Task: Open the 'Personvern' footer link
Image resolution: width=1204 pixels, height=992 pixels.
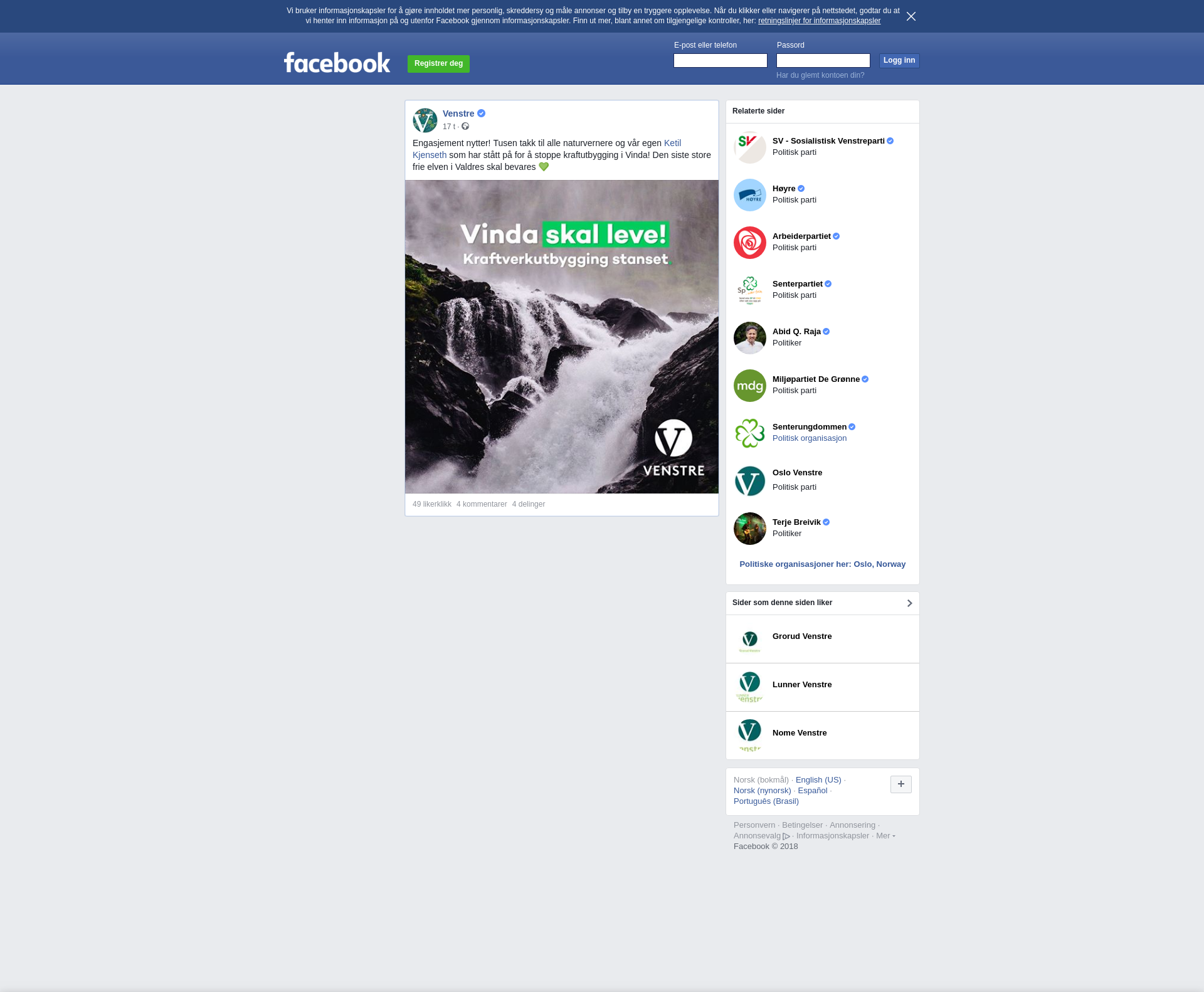Action: [754, 825]
